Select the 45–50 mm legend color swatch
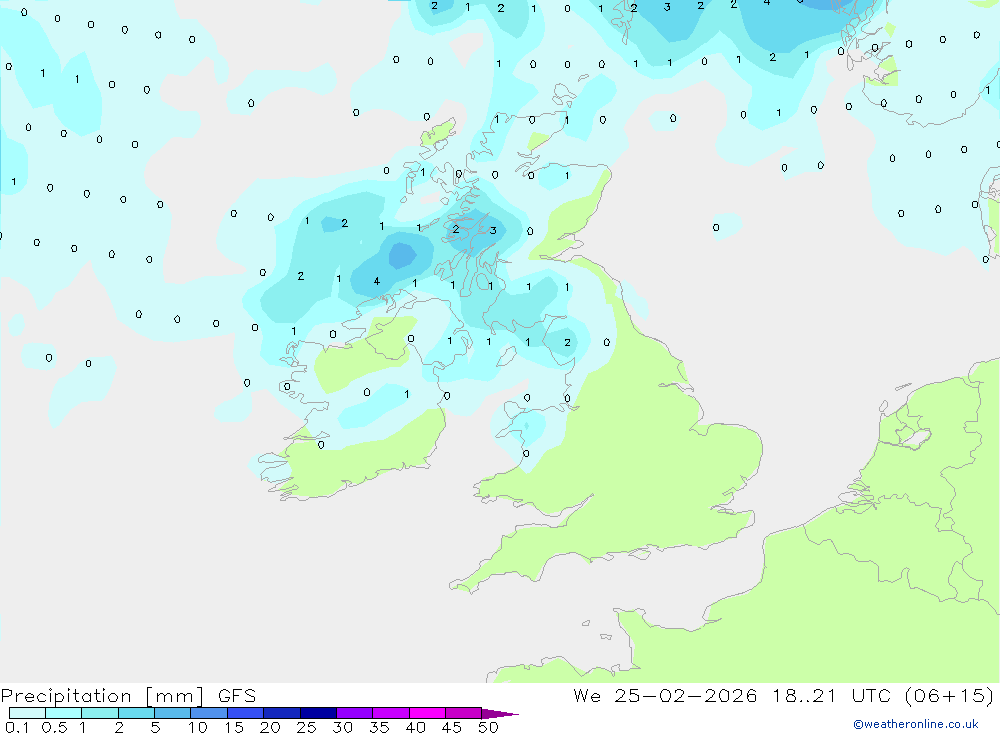The image size is (1000, 733). (464, 713)
